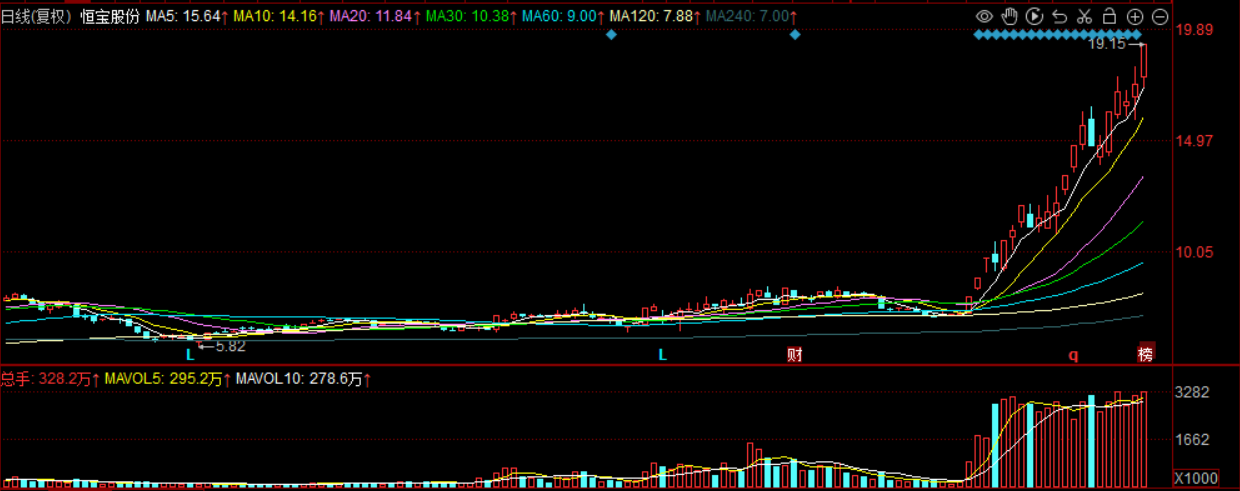1240x491 pixels.
Task: Click the 19.15 high price label
Action: click(1107, 44)
